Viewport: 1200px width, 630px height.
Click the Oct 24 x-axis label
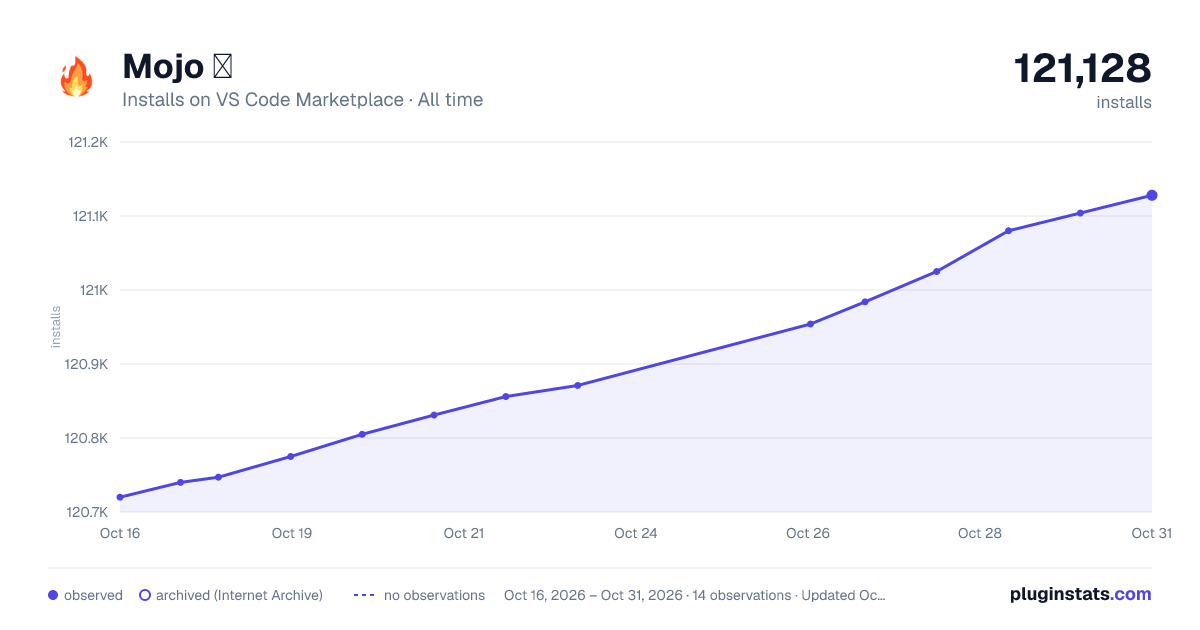point(636,533)
